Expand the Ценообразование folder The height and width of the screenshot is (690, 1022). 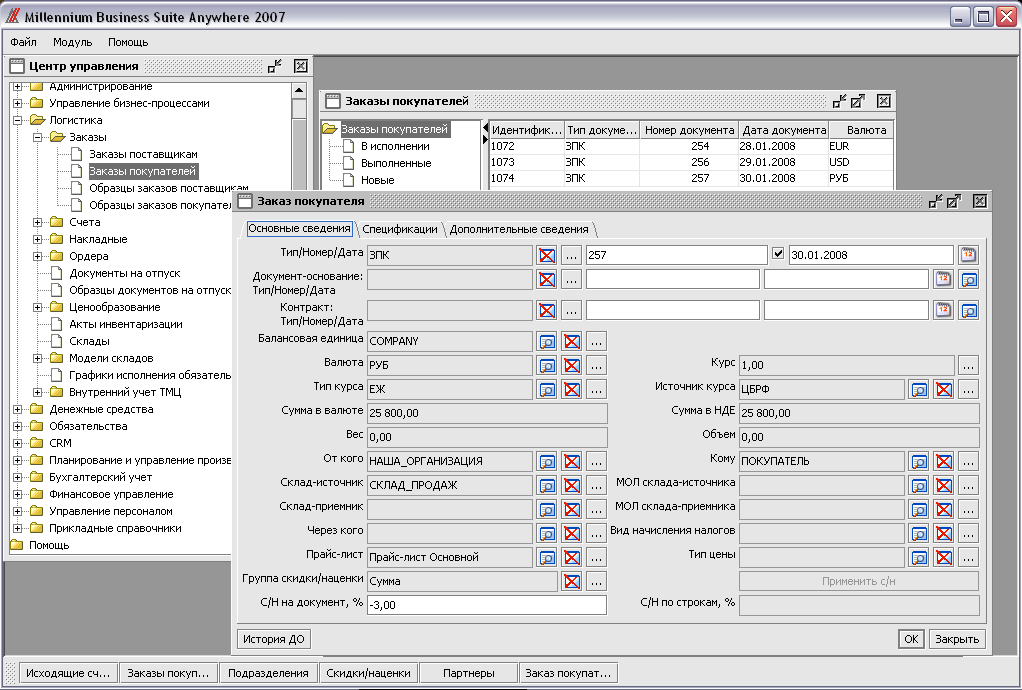[x=38, y=307]
